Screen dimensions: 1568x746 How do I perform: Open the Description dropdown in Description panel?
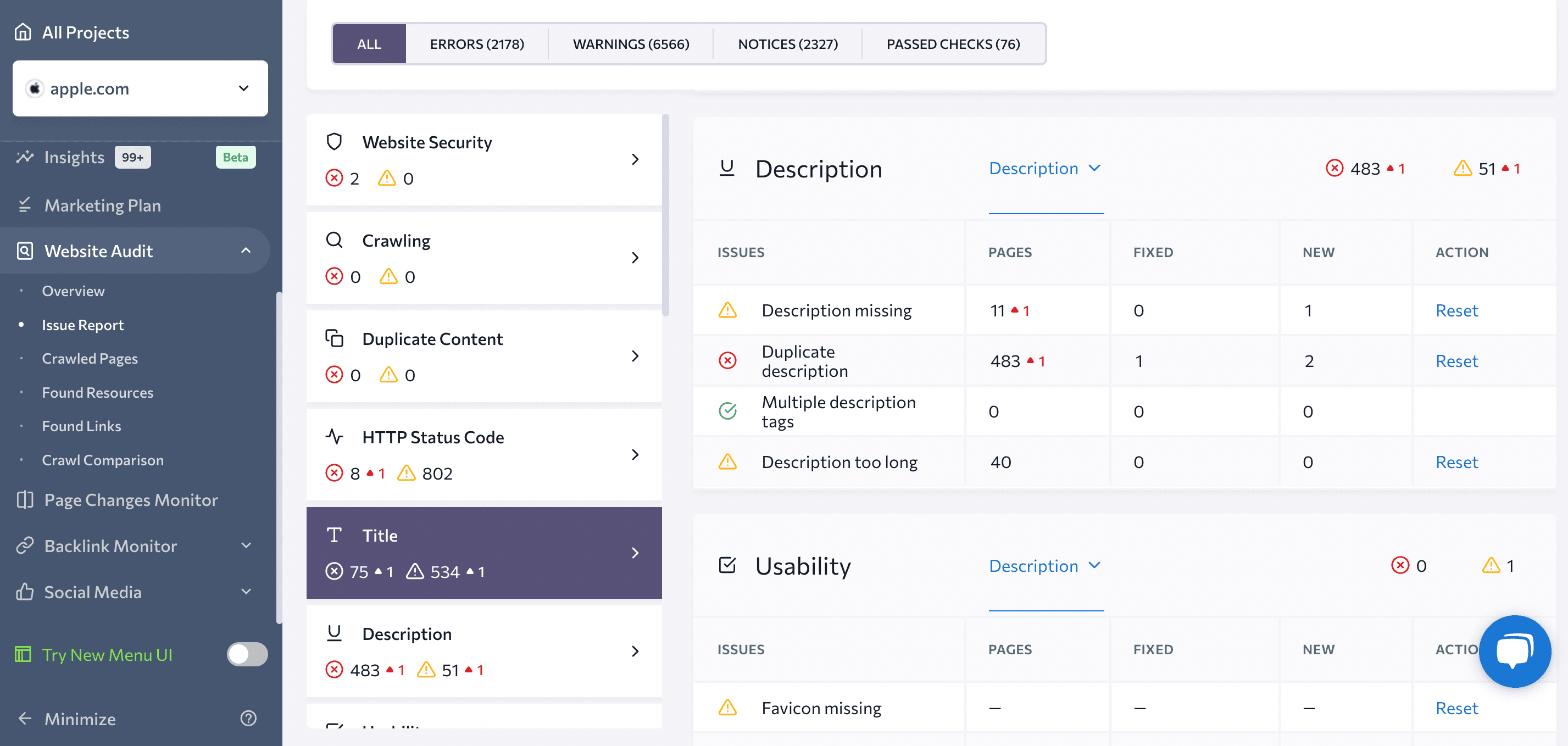click(x=1045, y=168)
